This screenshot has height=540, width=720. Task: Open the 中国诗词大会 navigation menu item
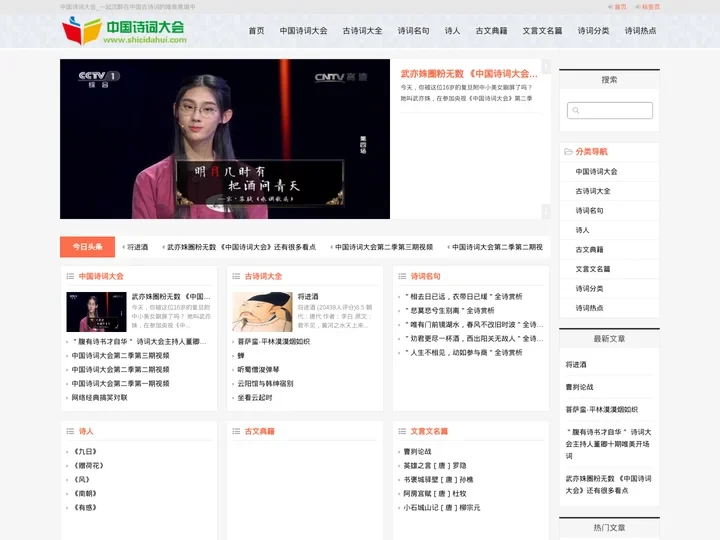(x=304, y=31)
